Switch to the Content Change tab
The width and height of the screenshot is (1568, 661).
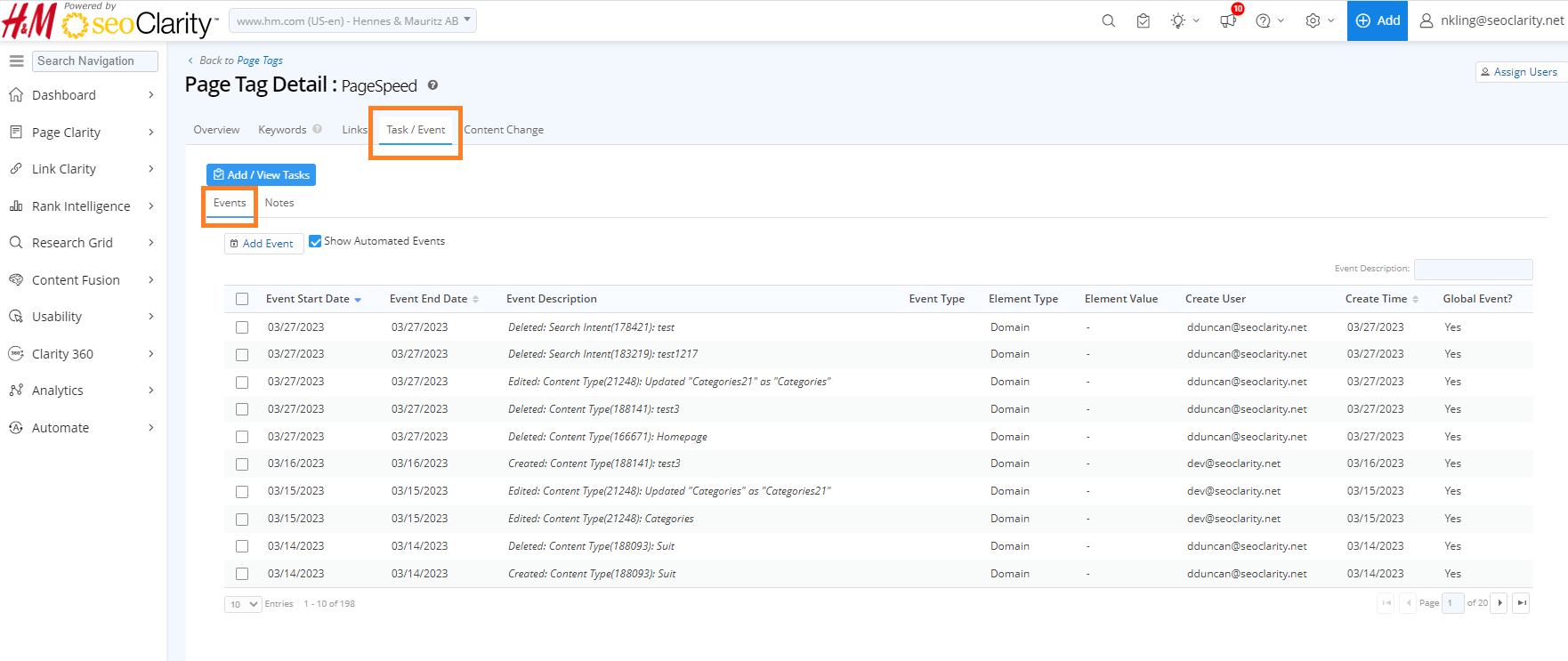click(504, 130)
